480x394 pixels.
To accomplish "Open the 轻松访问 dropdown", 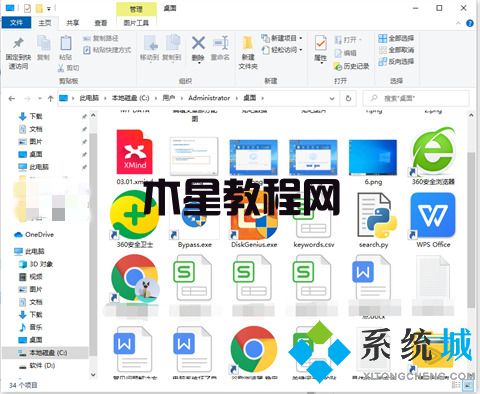I will 282,50.
